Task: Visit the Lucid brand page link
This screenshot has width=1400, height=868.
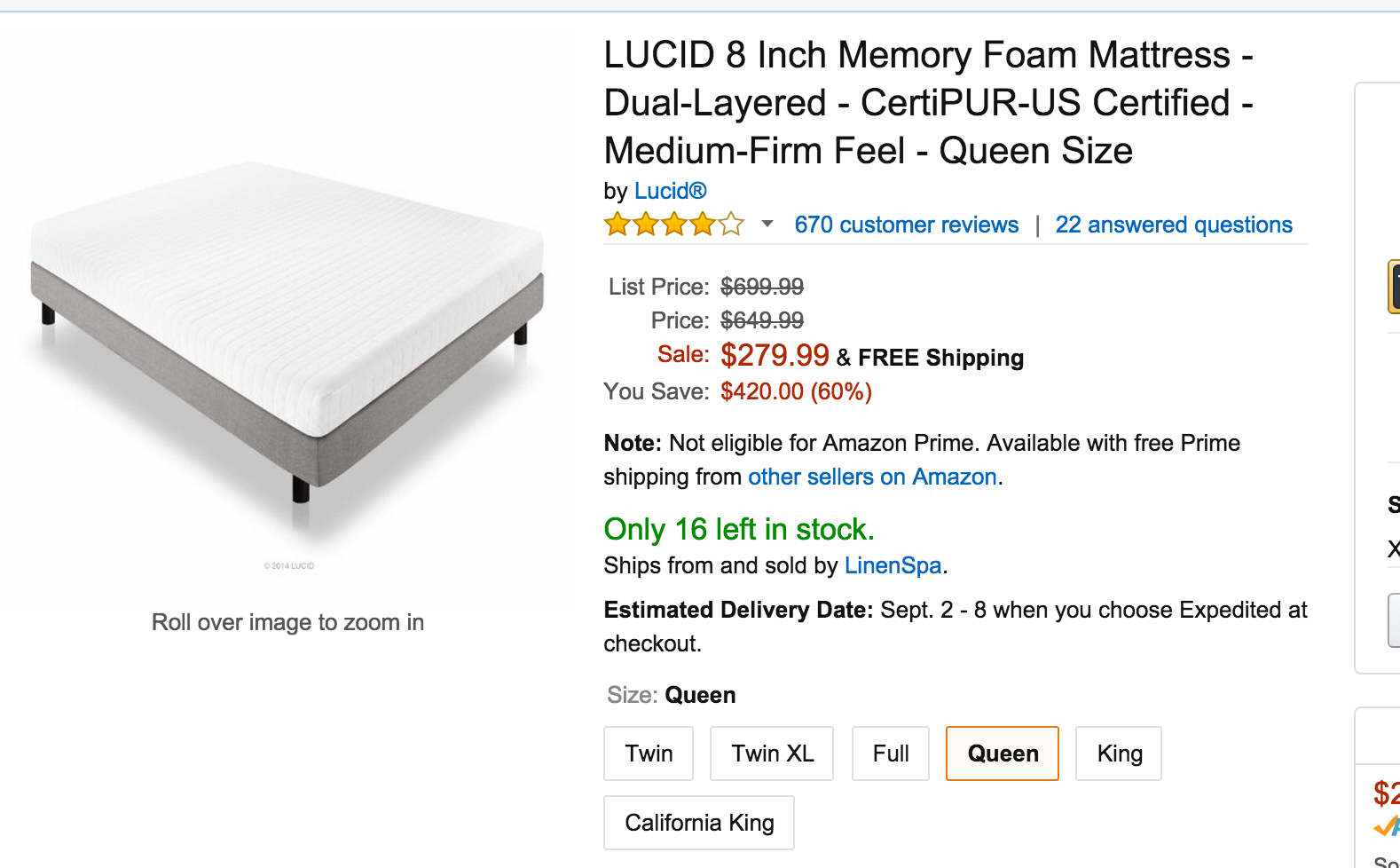Action: coord(670,192)
